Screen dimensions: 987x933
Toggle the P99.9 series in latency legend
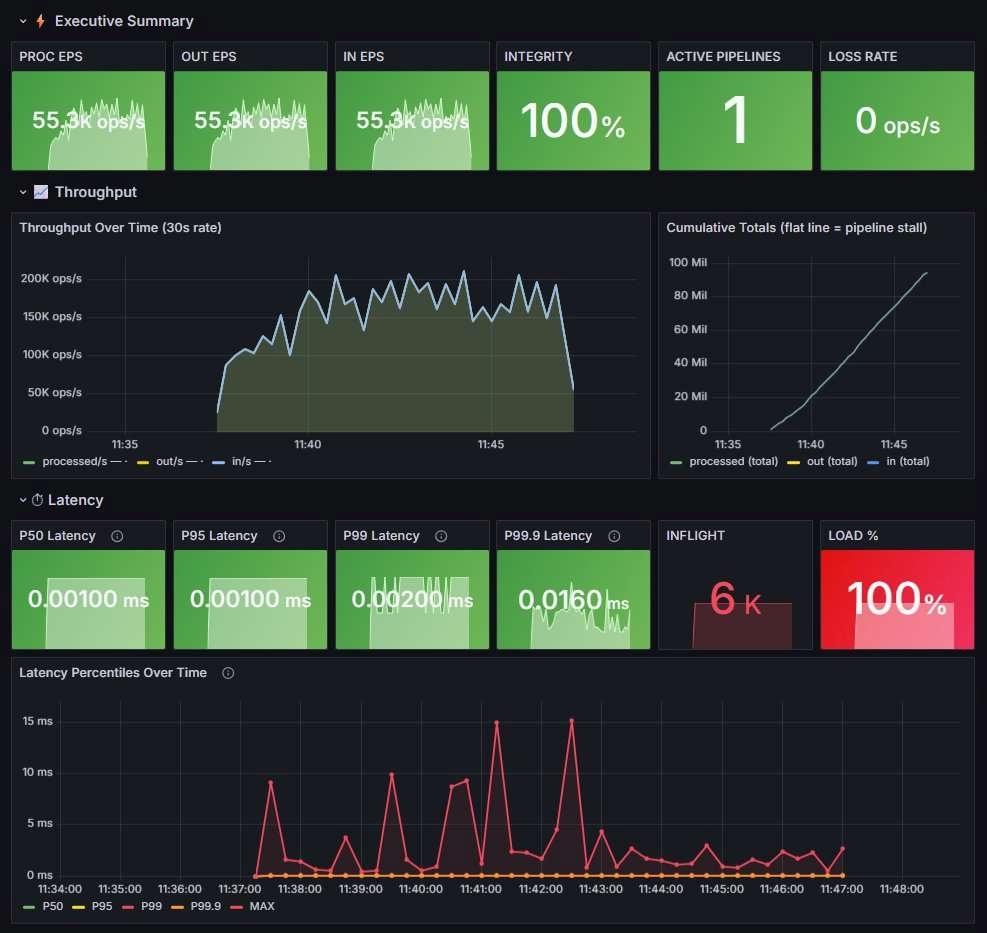tap(206, 907)
